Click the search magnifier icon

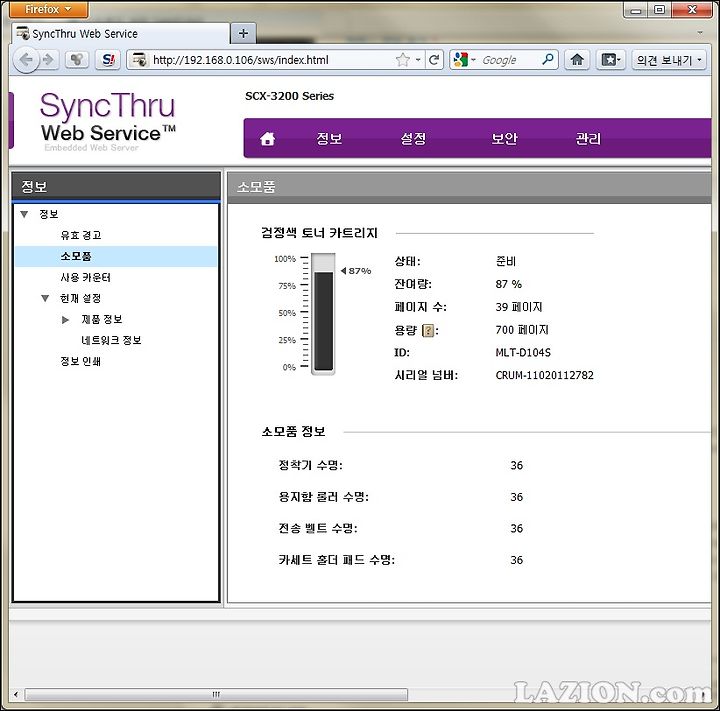pyautogui.click(x=547, y=60)
